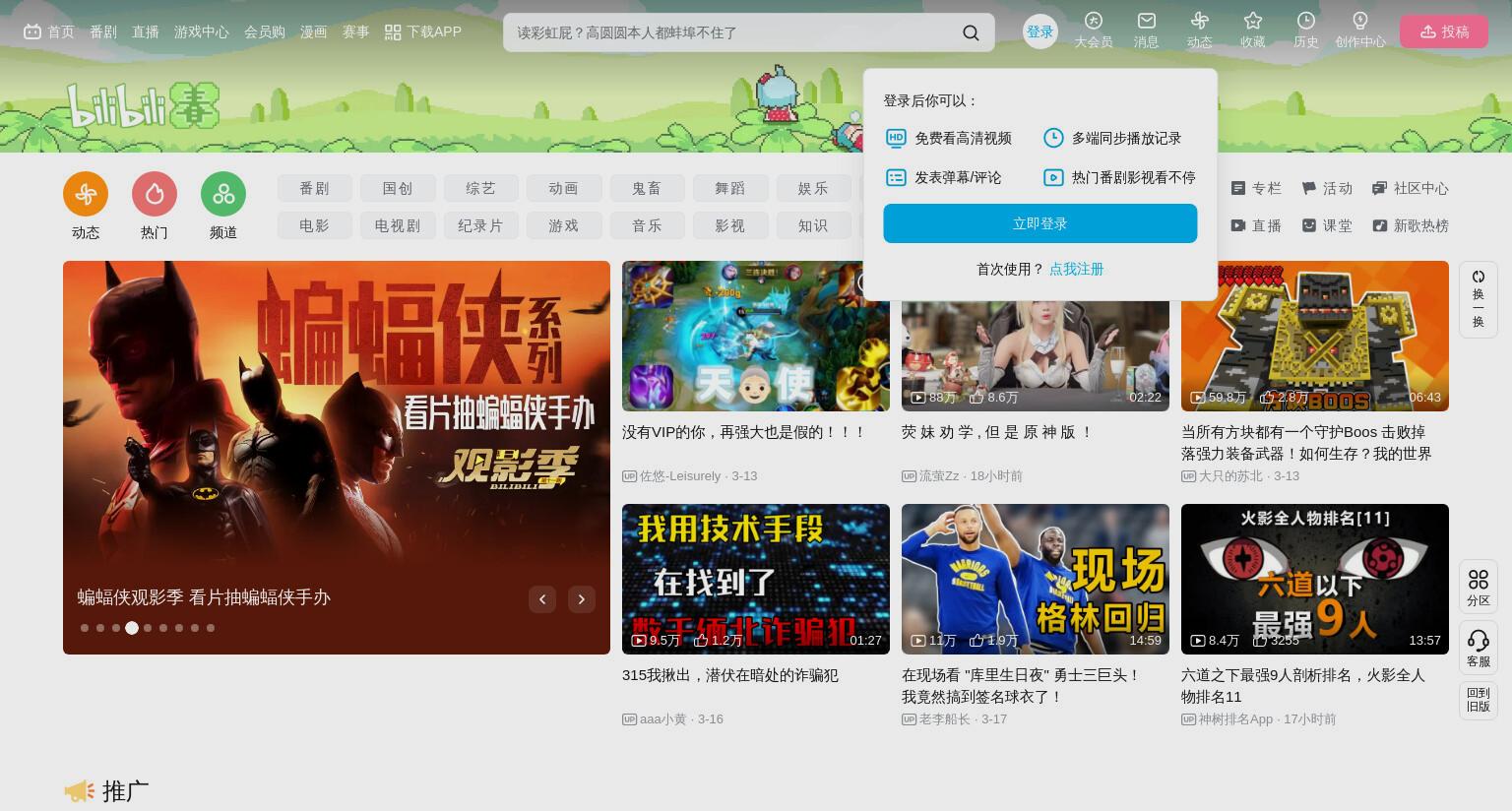The width and height of the screenshot is (1512, 811).
Task: Click 登录 avatar button
Action: coord(1039,31)
